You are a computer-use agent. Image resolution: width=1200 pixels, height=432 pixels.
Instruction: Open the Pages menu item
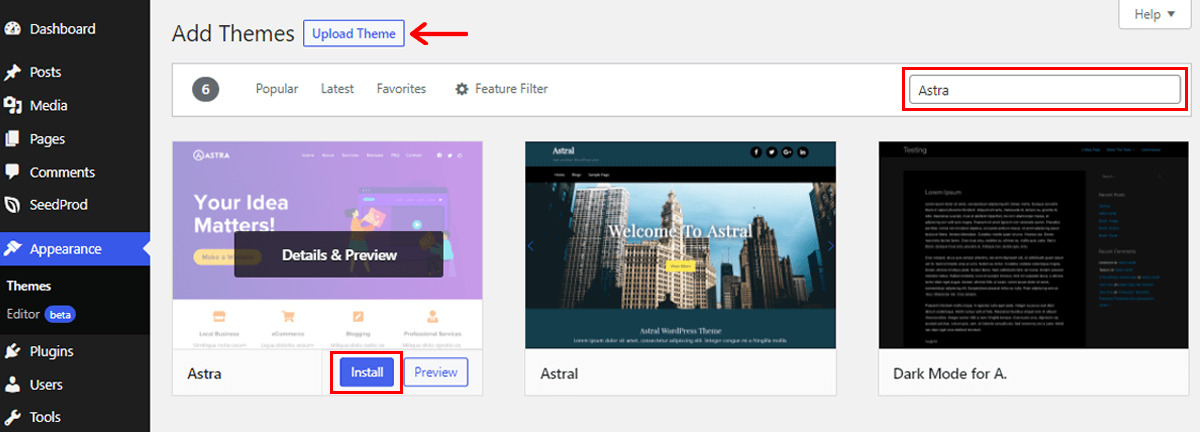tap(75, 138)
